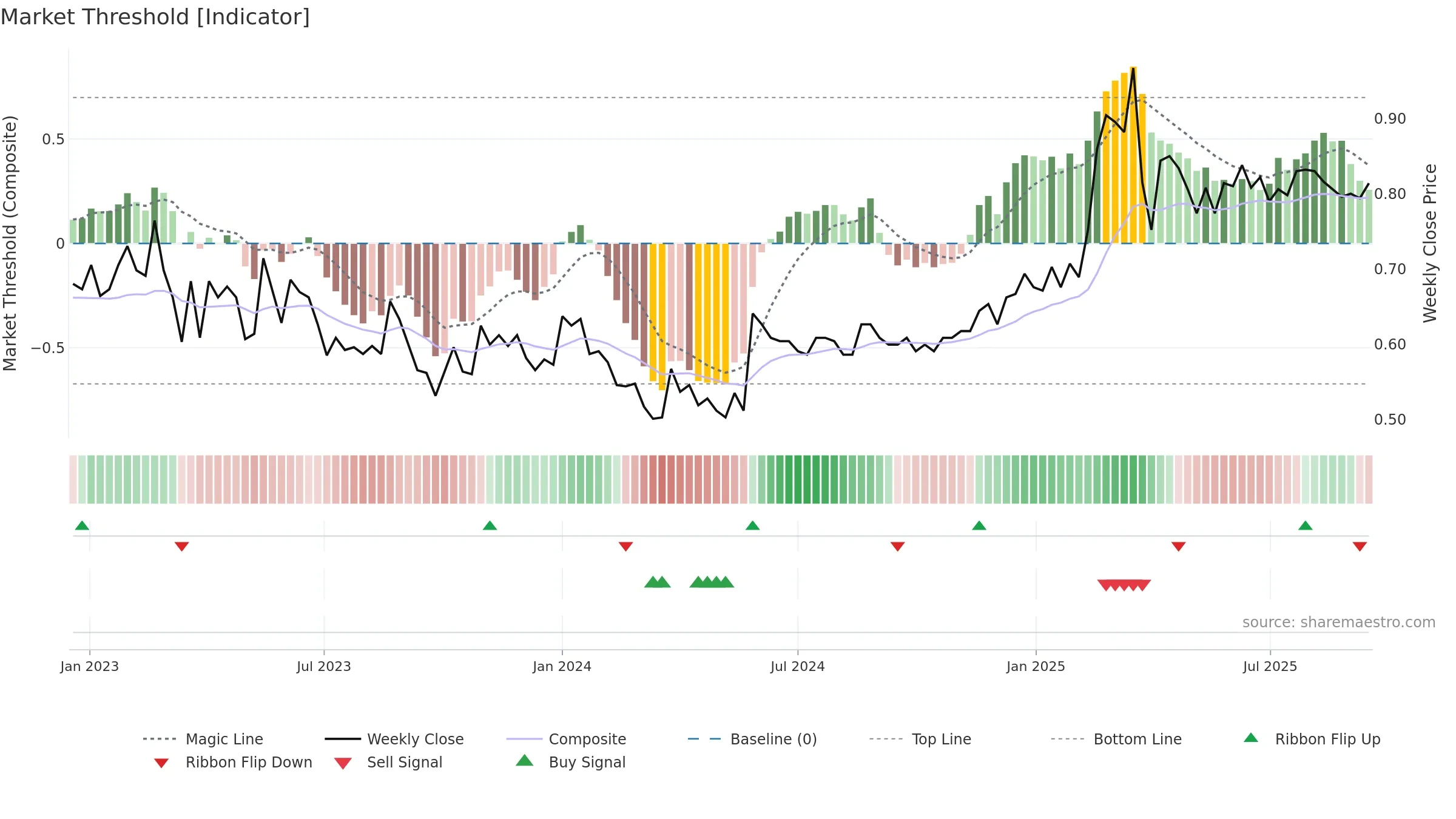This screenshot has width=1456, height=819.
Task: Click the 0.90 right axis price label
Action: (x=1390, y=119)
